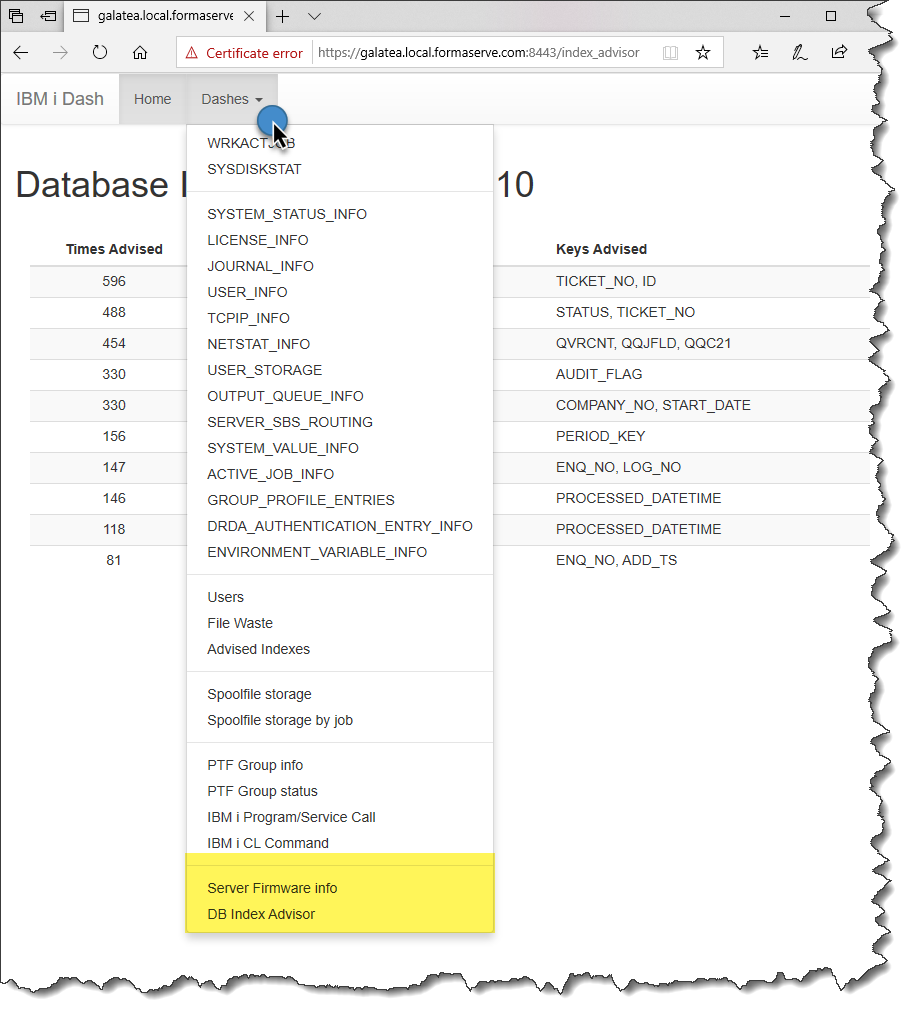Open the Home navigation link
The height and width of the screenshot is (1016, 915).
[153, 99]
